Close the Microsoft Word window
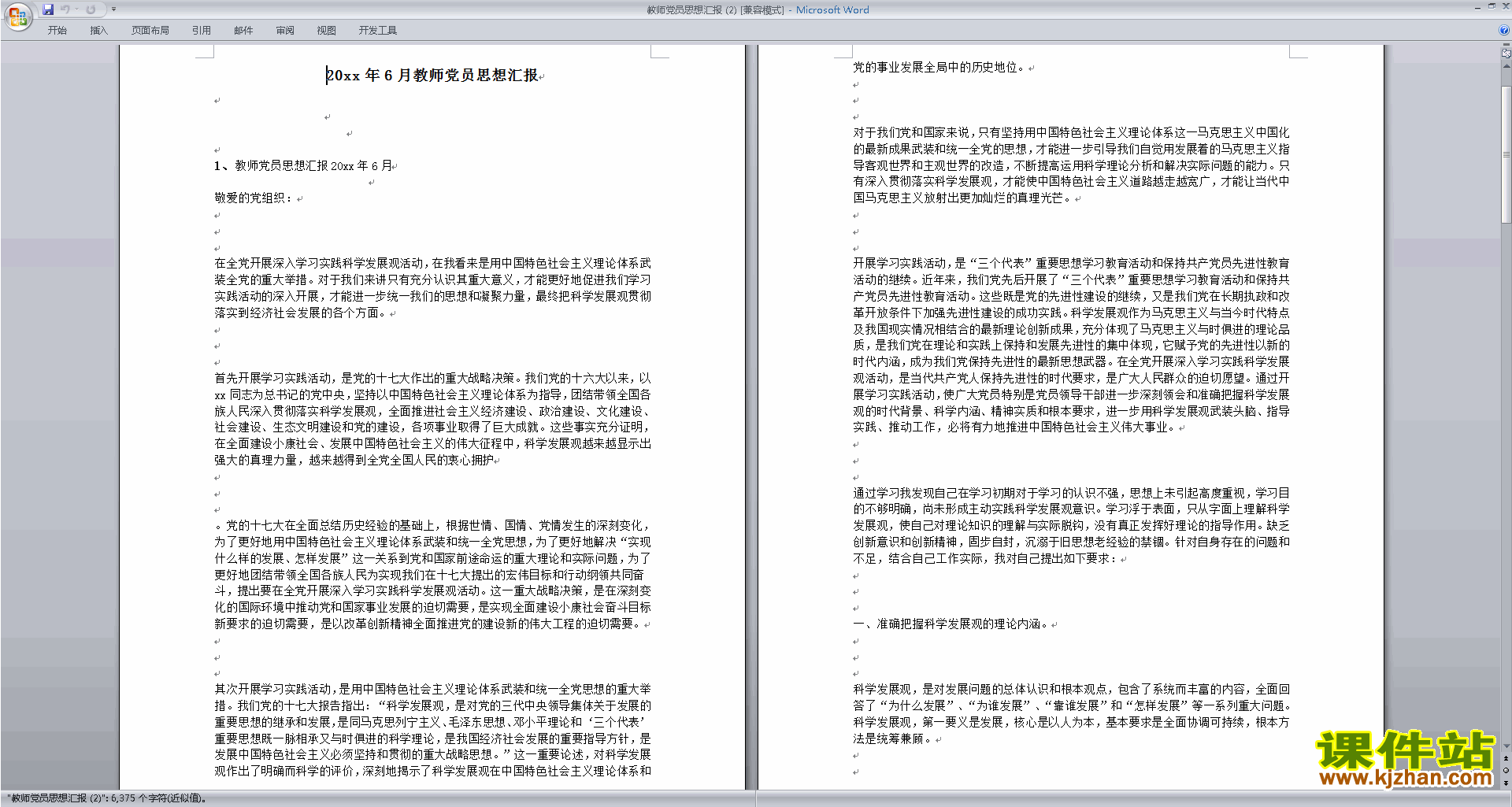The height and width of the screenshot is (807, 1512). point(1505,6)
